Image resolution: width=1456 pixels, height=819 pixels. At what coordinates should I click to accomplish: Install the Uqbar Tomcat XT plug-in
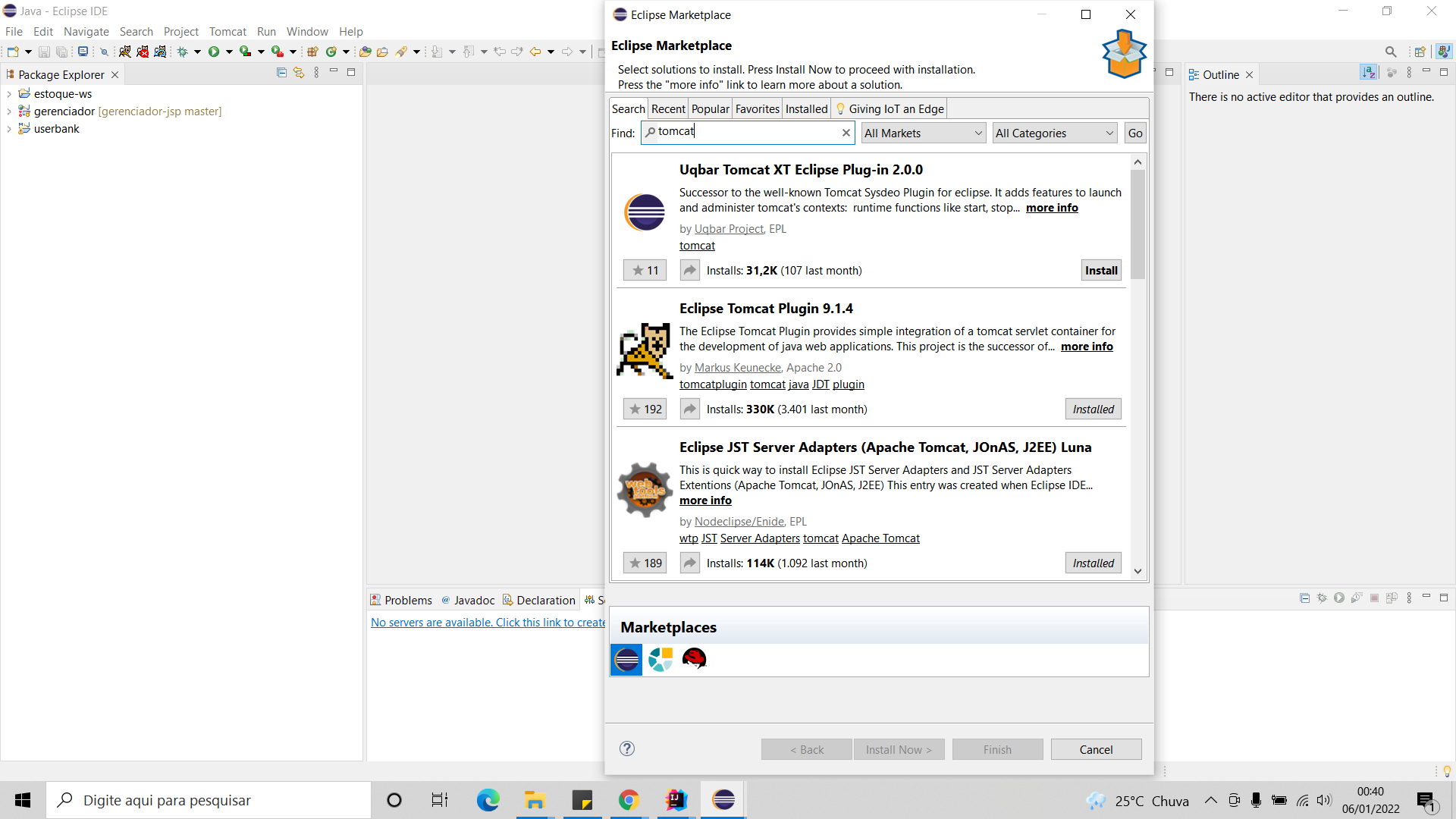pyautogui.click(x=1101, y=271)
